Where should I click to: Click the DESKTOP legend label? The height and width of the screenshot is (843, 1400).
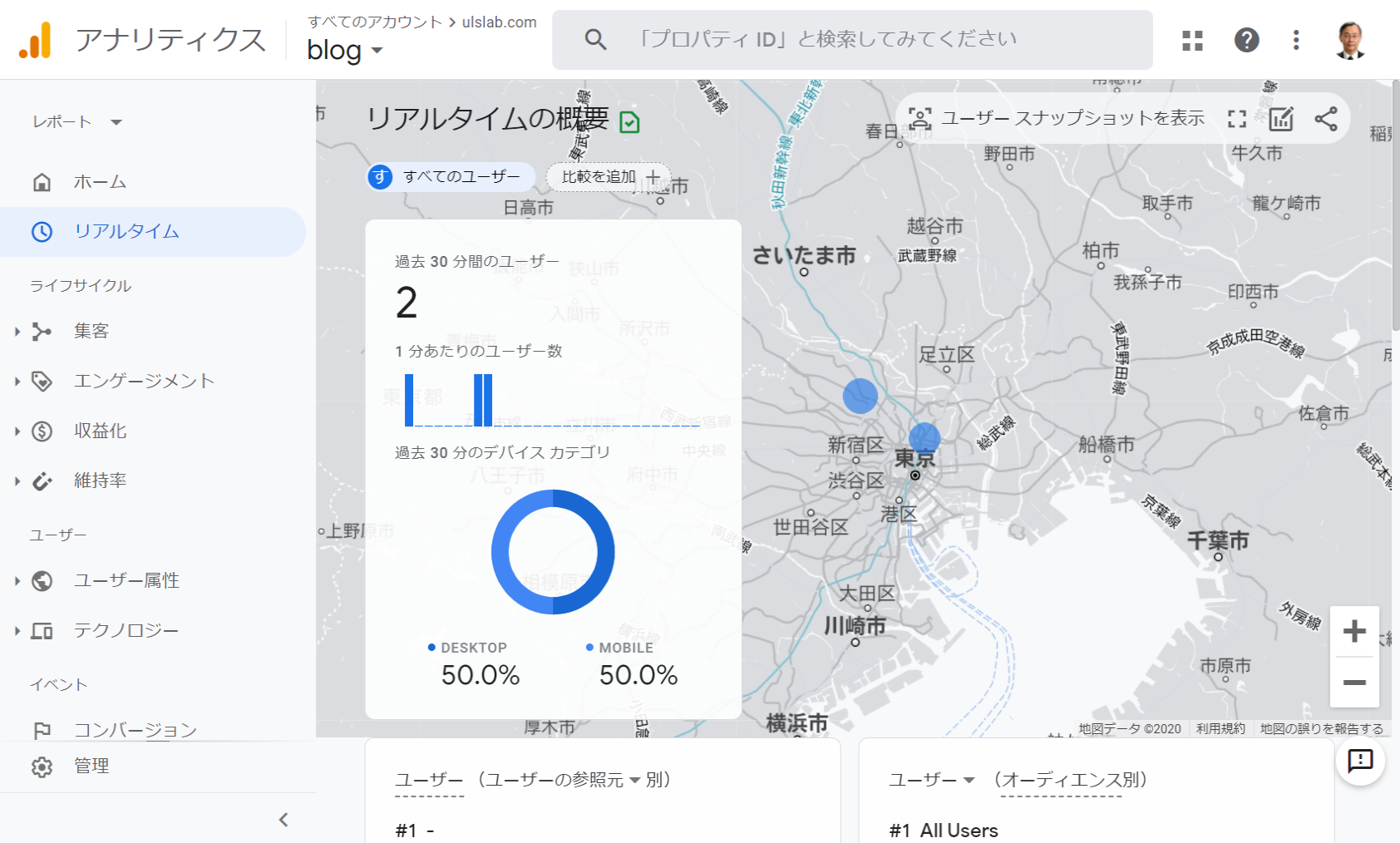474,648
